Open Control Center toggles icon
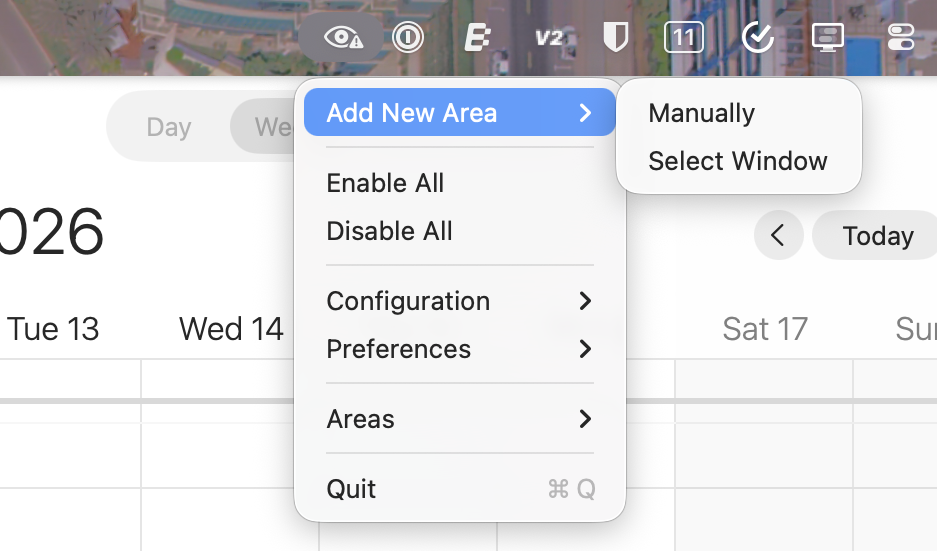 click(900, 38)
